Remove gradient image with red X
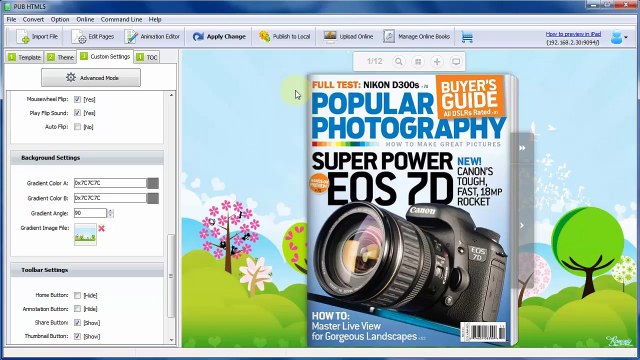 [102, 228]
